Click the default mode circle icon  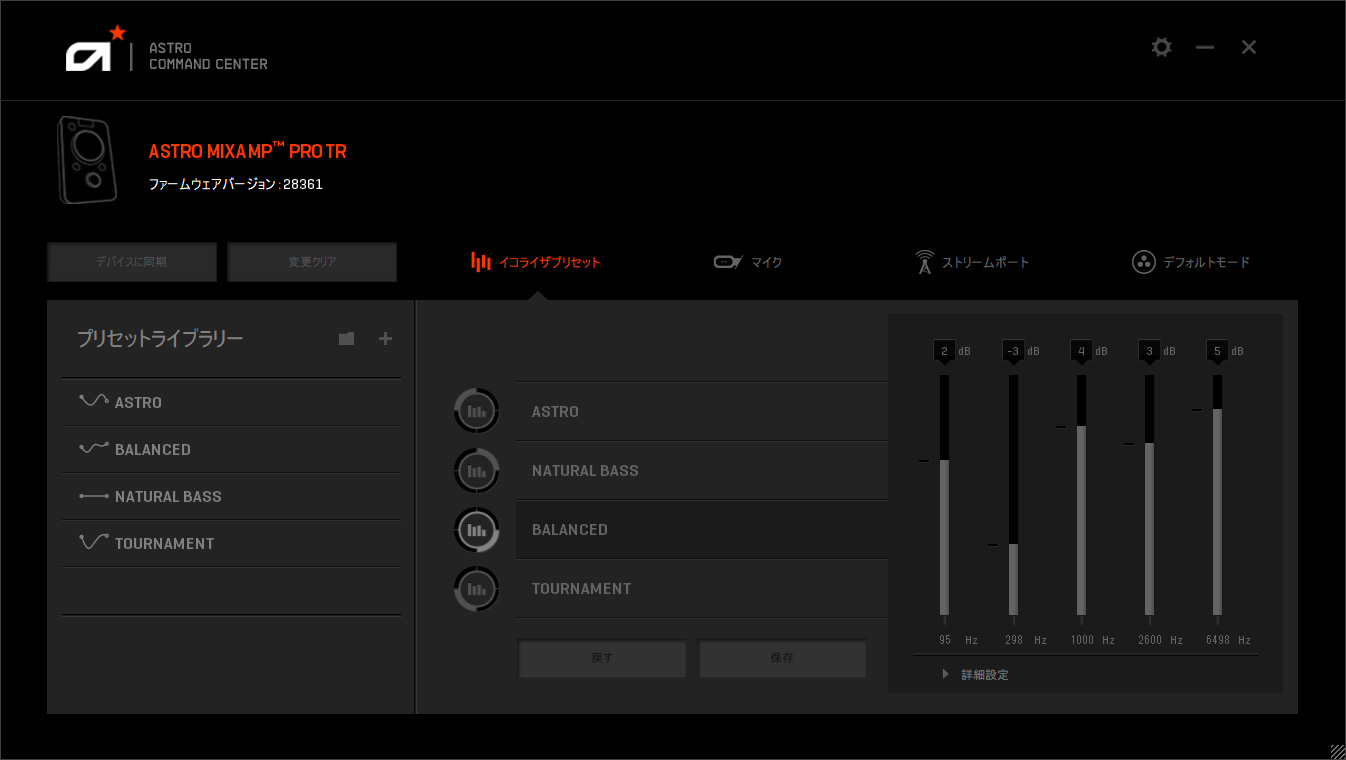(x=1143, y=262)
